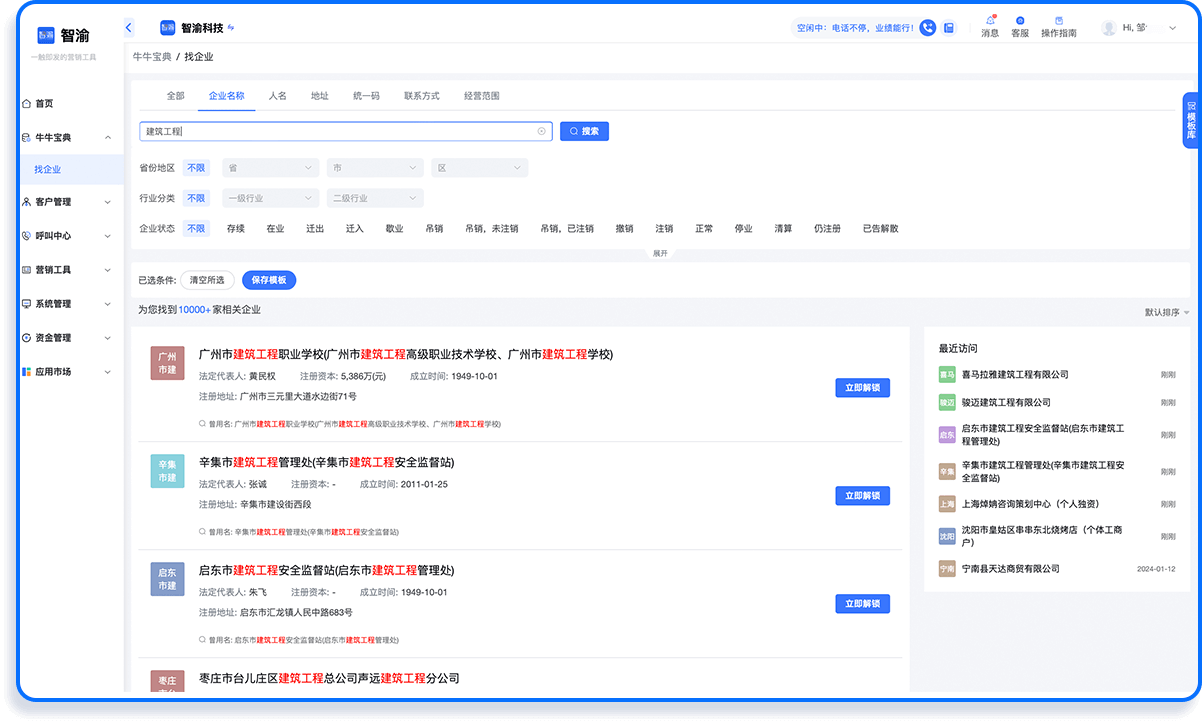Image resolution: width=1204 pixels, height=724 pixels.
Task: Click the 建筑工程 search input field
Action: pos(346,131)
